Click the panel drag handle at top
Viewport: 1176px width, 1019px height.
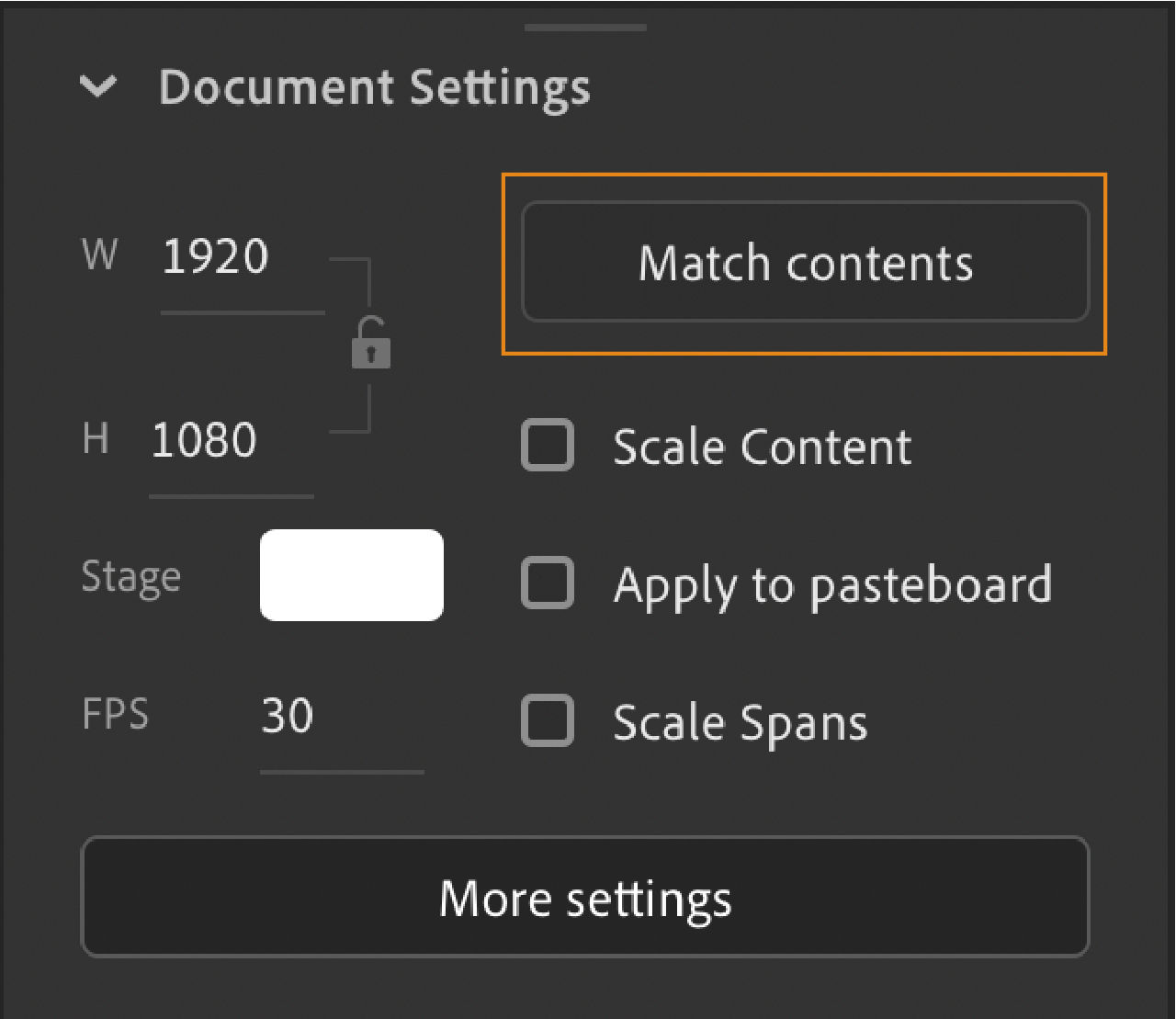(x=585, y=28)
